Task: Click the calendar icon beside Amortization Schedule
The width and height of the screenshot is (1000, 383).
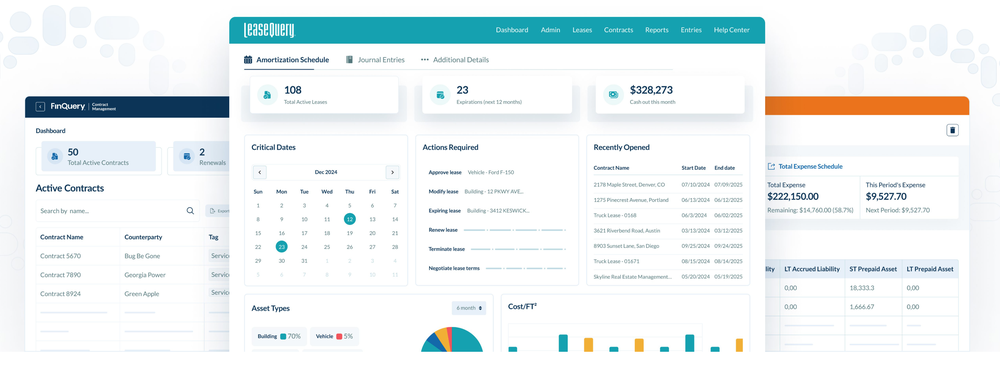Action: click(x=248, y=60)
